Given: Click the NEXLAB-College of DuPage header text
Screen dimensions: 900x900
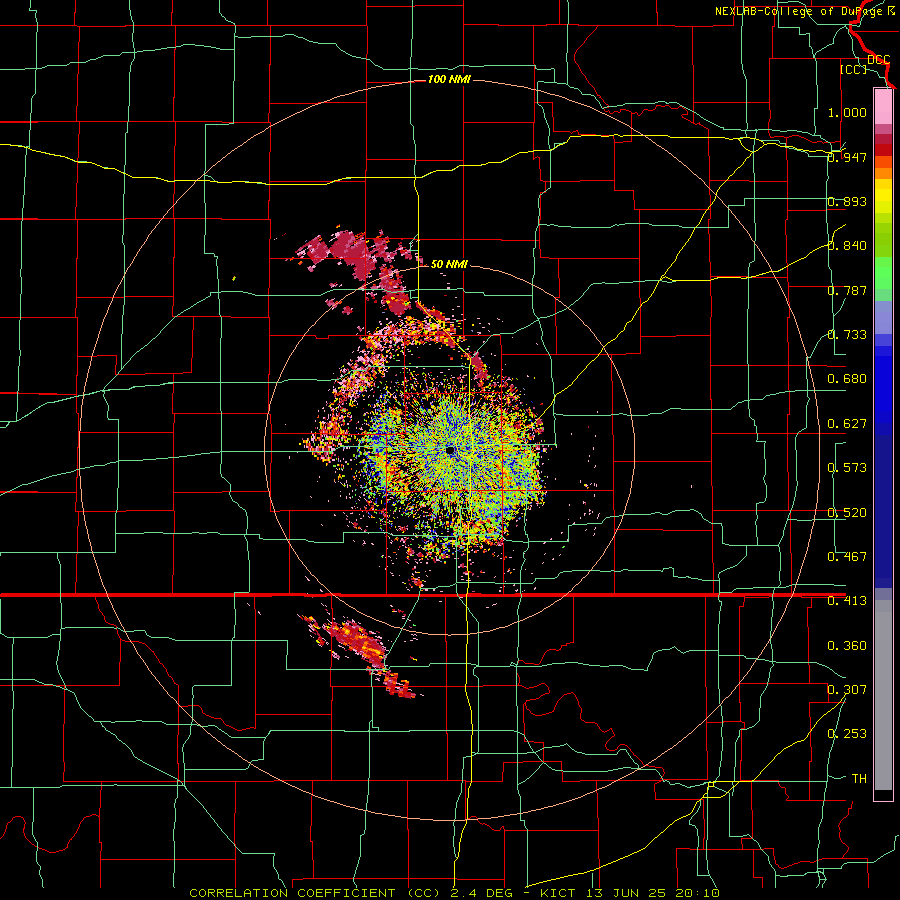Looking at the screenshot, I should (x=801, y=11).
